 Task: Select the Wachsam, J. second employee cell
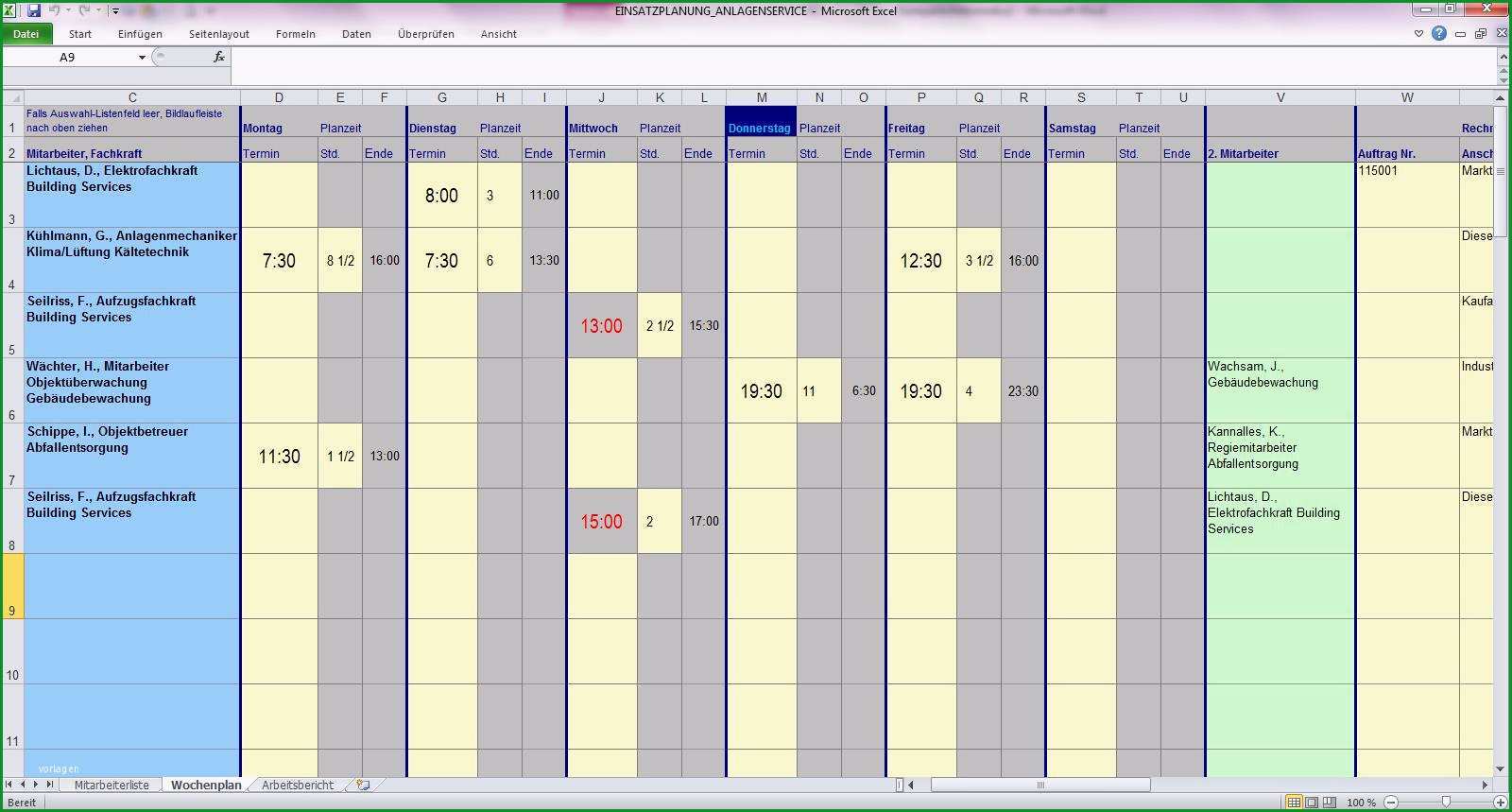tap(1280, 390)
